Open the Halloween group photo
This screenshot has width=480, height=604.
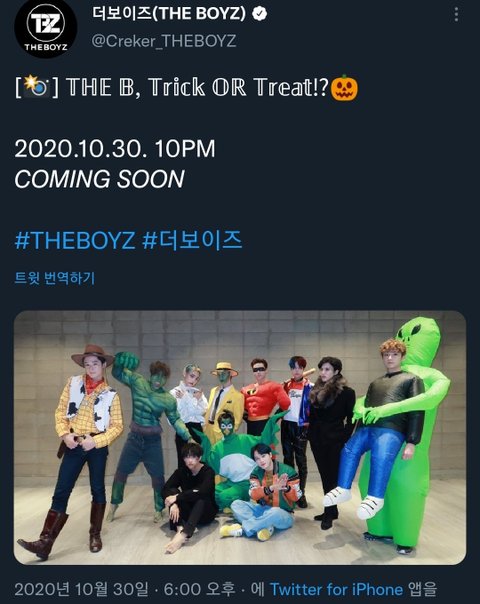(240, 438)
